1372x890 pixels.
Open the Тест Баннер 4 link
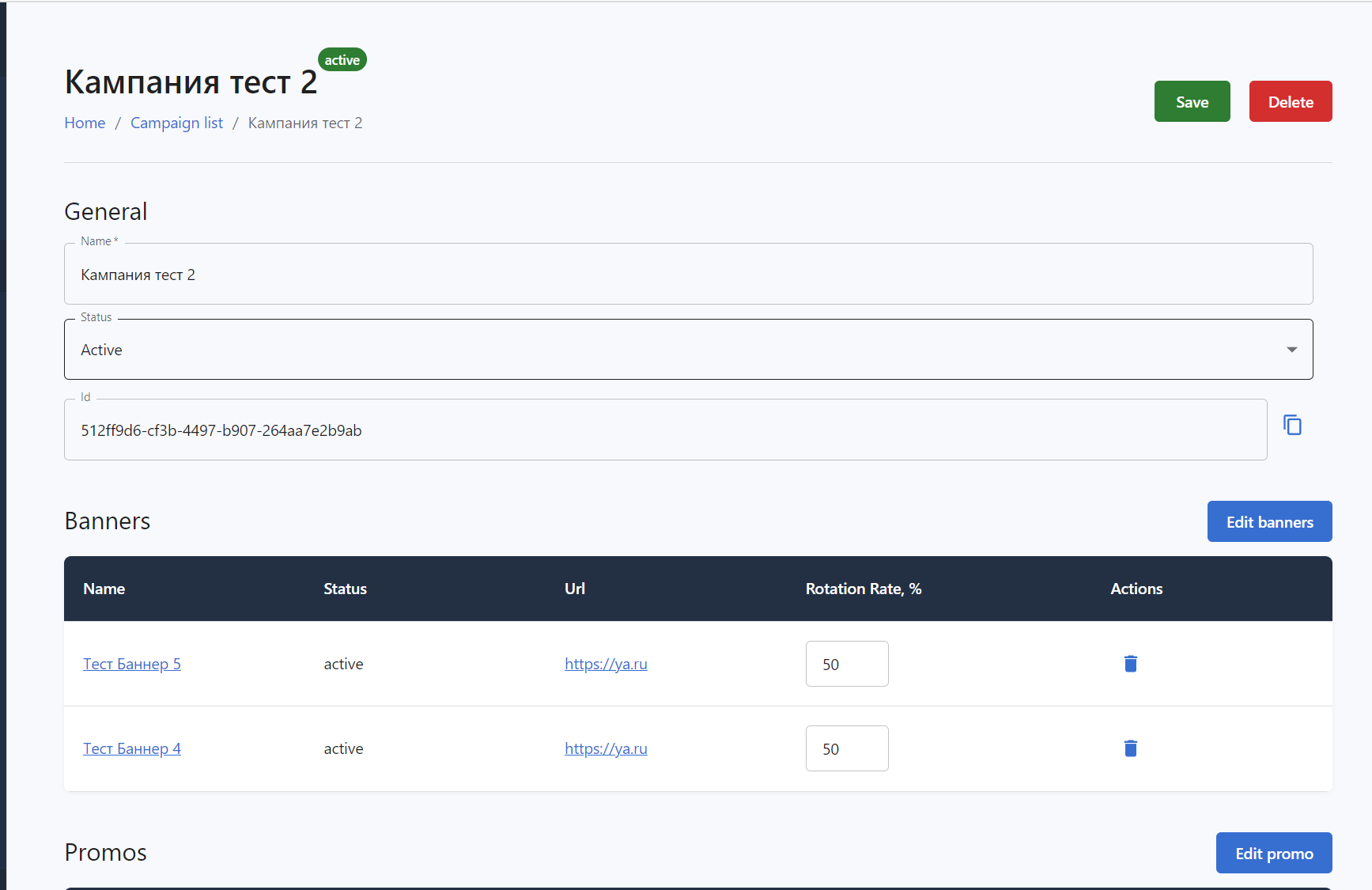pos(132,749)
